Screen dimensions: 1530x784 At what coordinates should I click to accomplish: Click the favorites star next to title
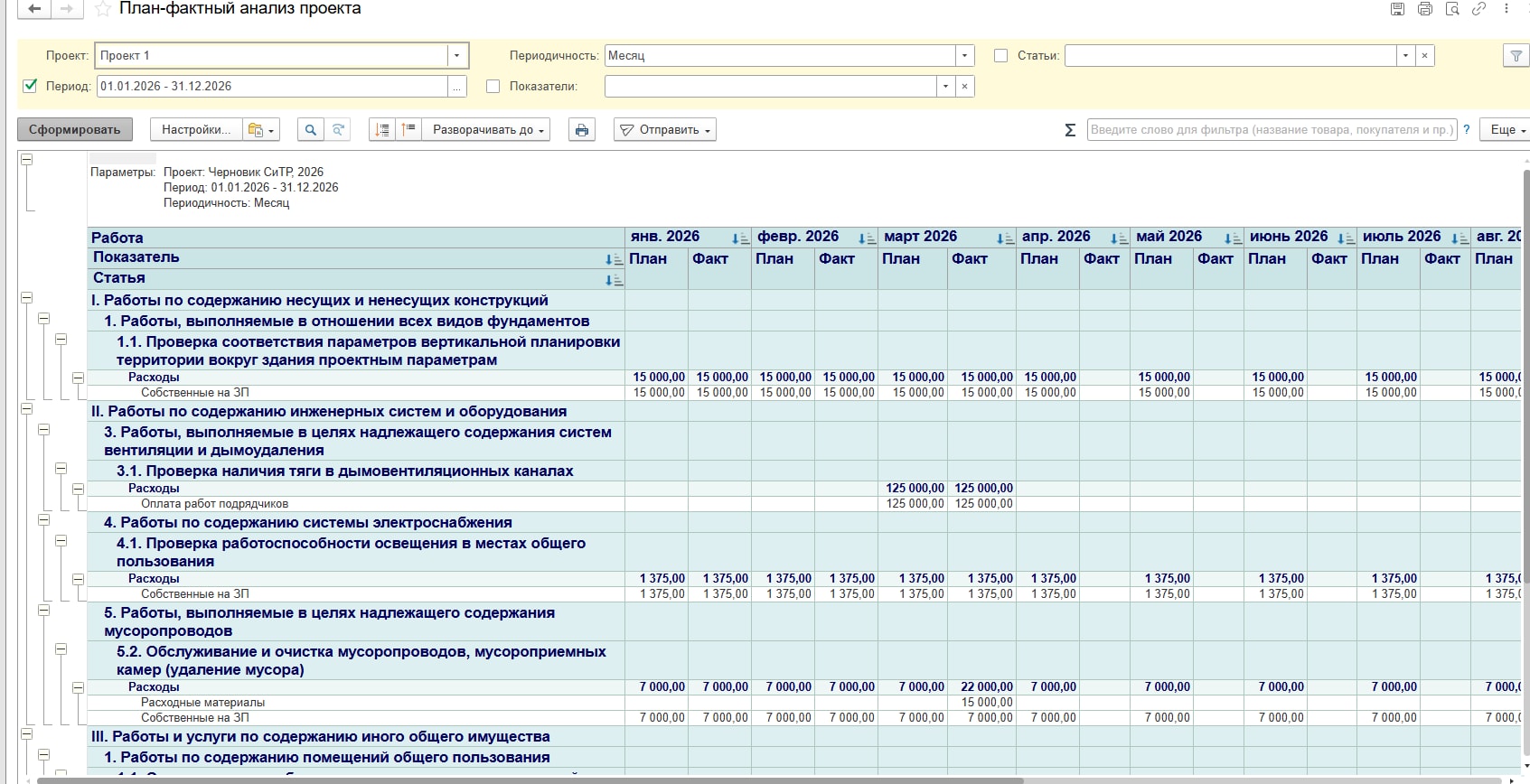102,9
